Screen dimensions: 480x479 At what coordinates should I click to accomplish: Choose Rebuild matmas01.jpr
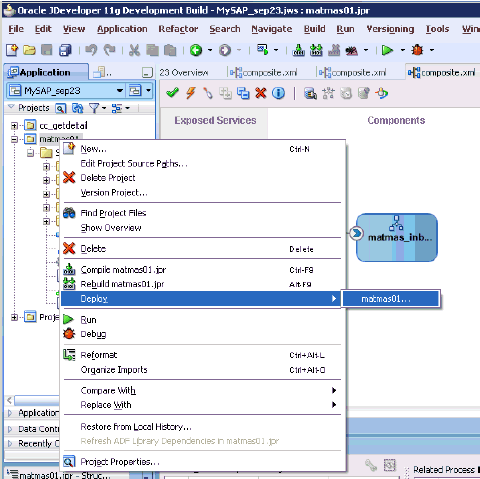(122, 284)
